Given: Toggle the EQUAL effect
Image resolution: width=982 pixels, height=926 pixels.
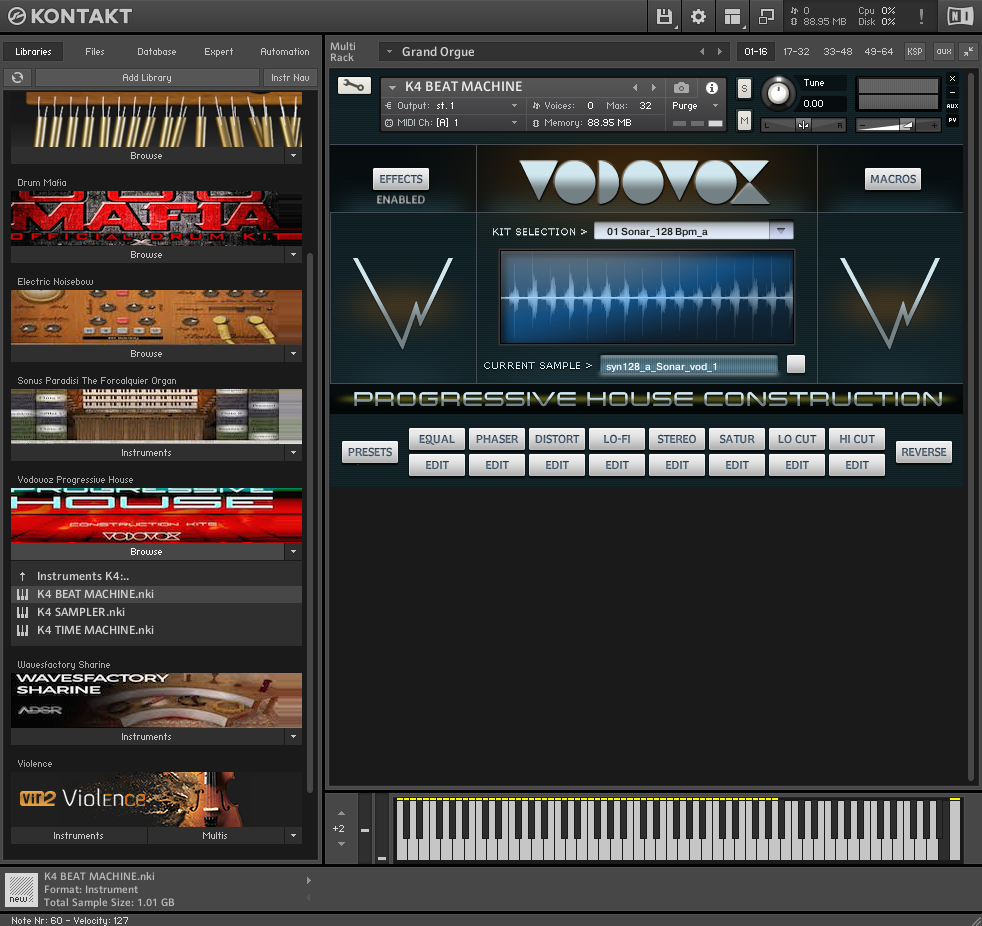Looking at the screenshot, I should (437, 439).
